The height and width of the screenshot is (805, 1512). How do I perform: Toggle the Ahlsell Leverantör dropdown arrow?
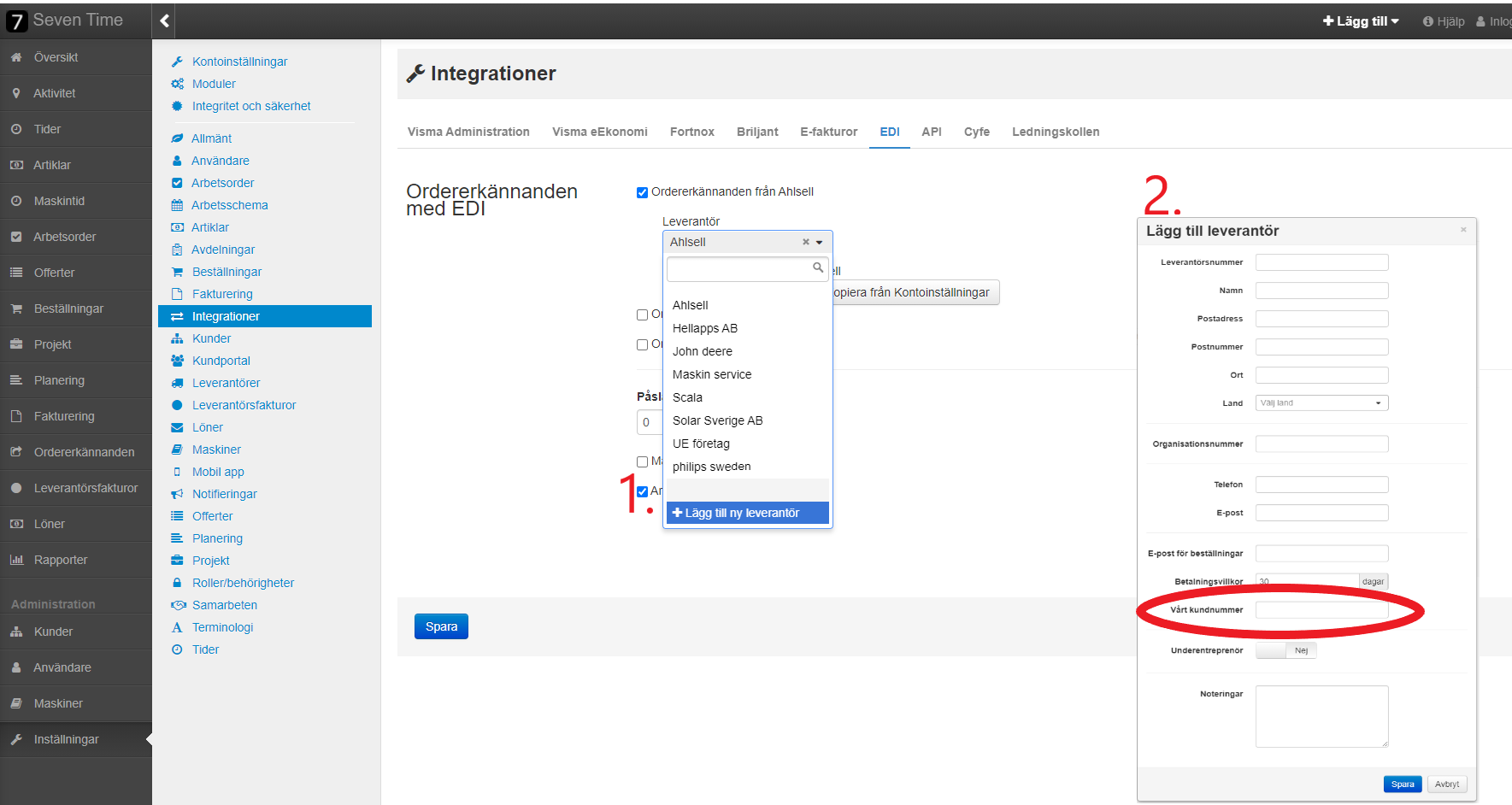coord(819,243)
